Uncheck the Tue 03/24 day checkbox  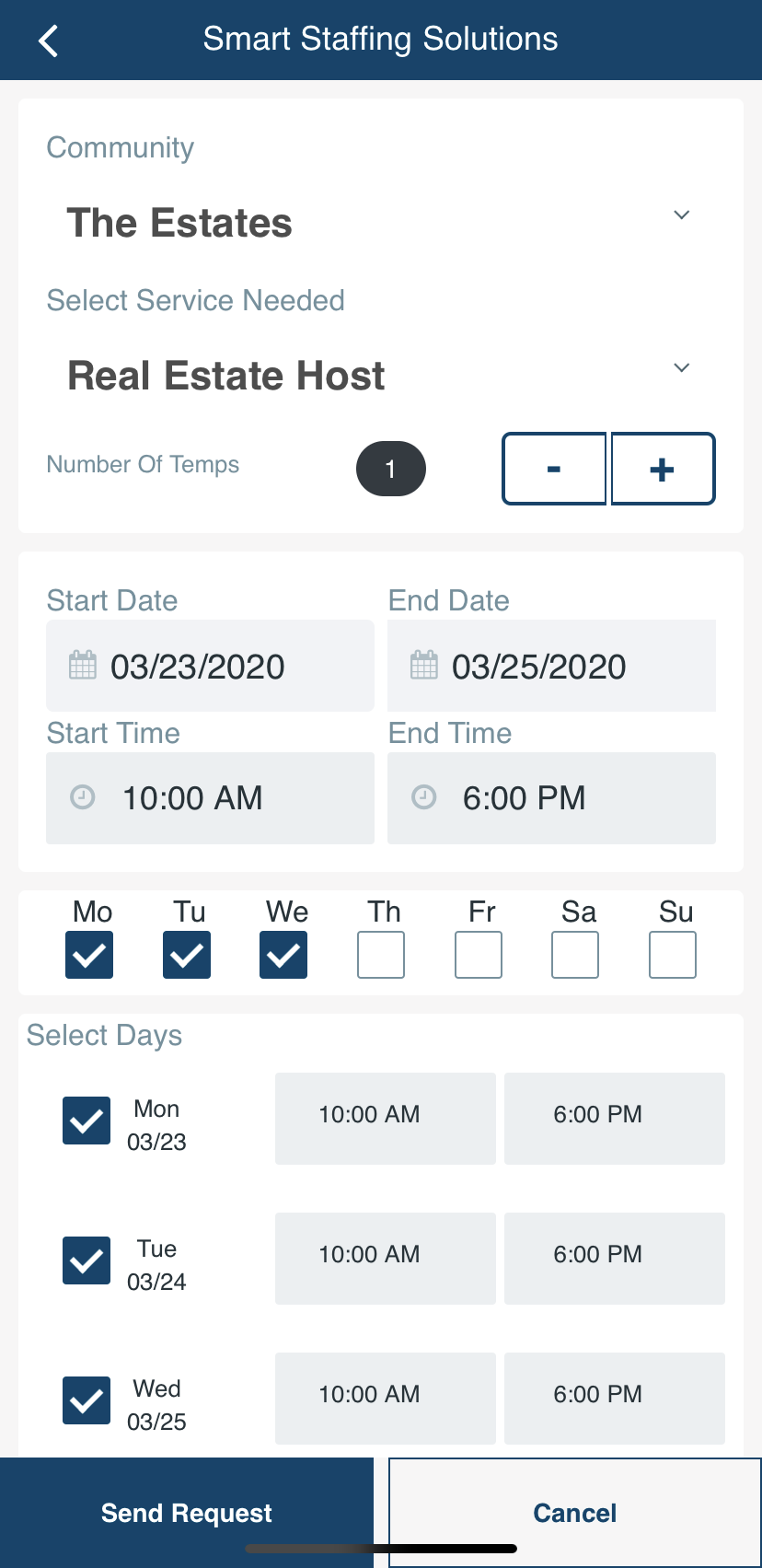86,1260
